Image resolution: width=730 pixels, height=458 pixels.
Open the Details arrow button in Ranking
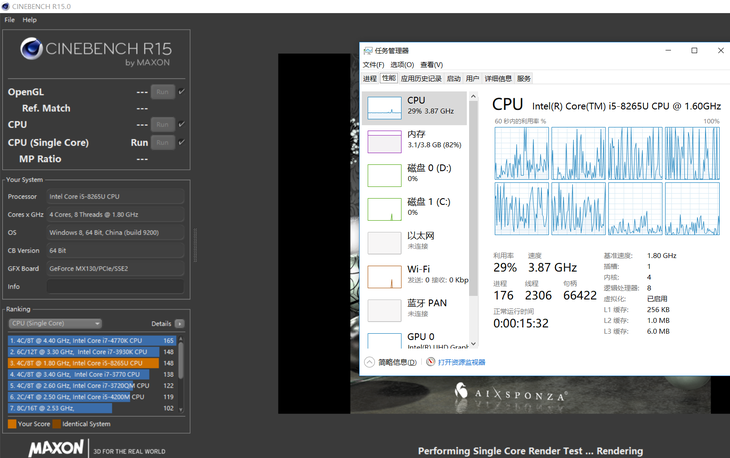coord(180,323)
